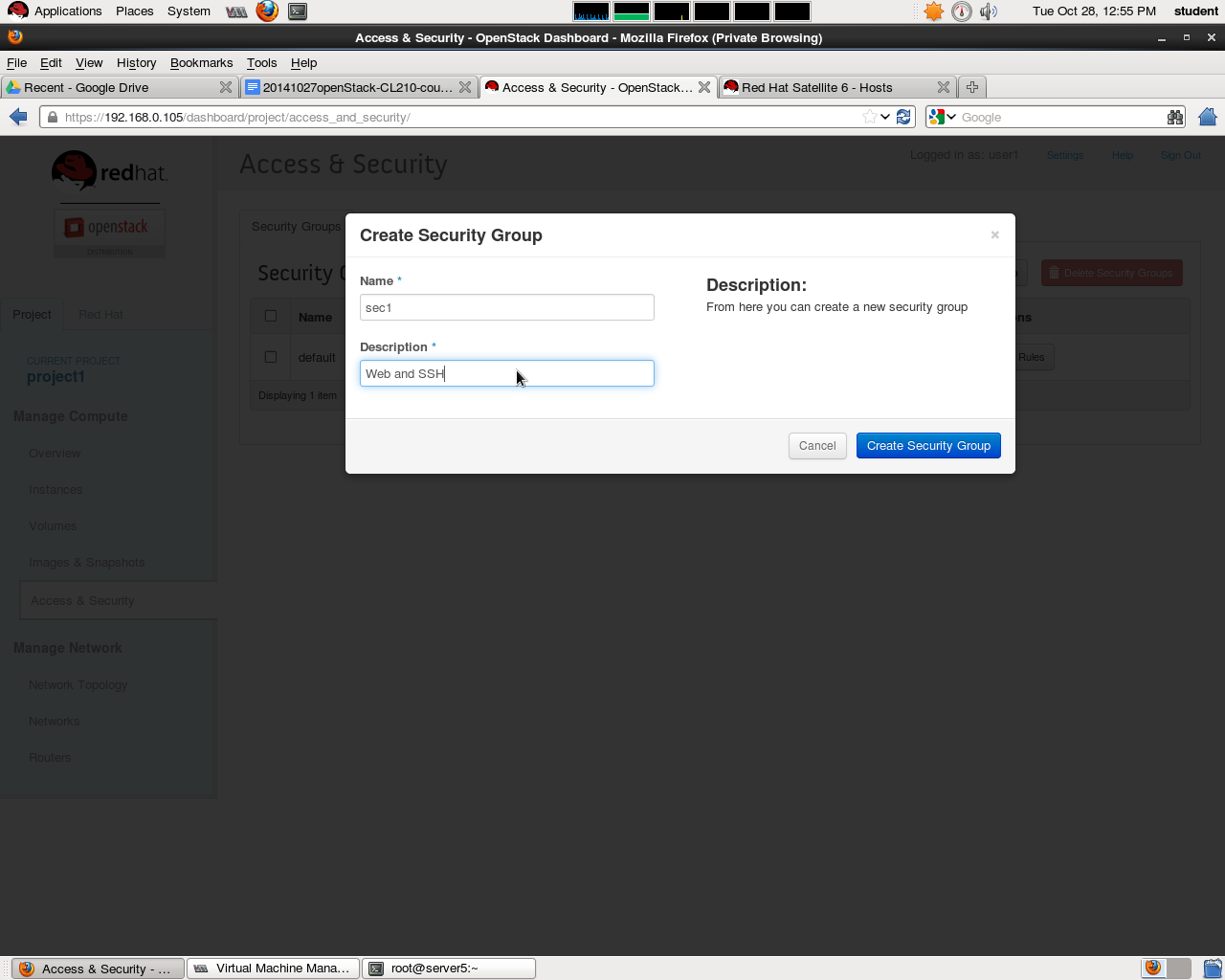Click the Name input field containing sec1
The image size is (1225, 980).
click(x=507, y=307)
